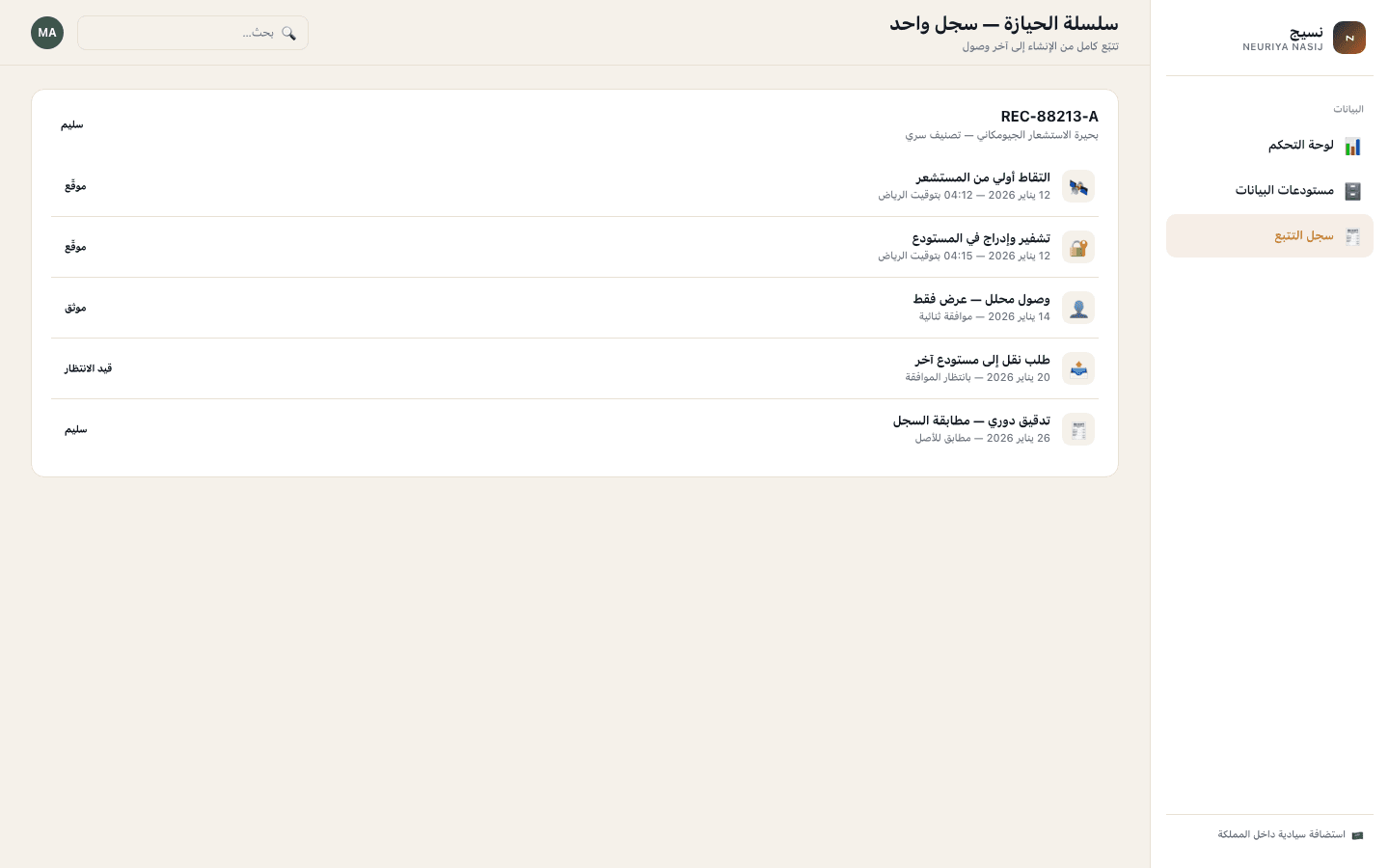
Task: Open التقاط أولي من المستشعر entry
Action: pos(575,186)
